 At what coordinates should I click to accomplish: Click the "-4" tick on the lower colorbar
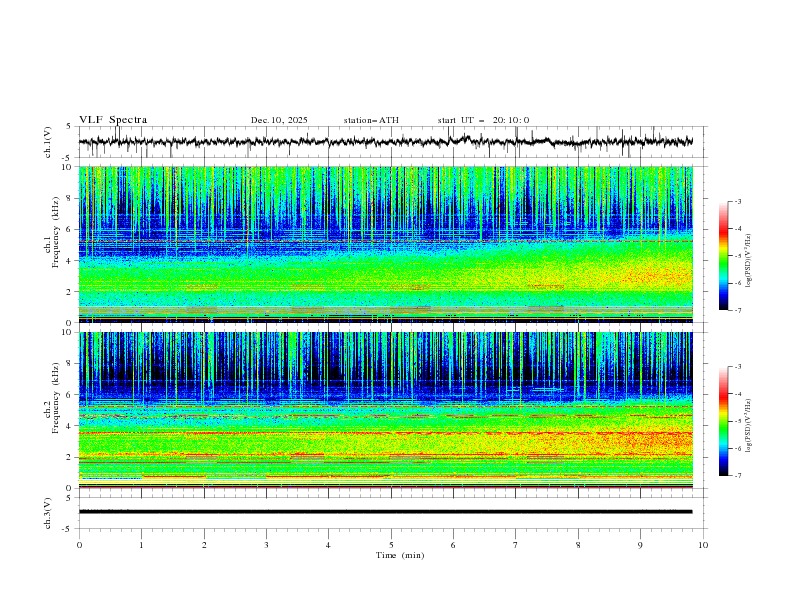[738, 394]
